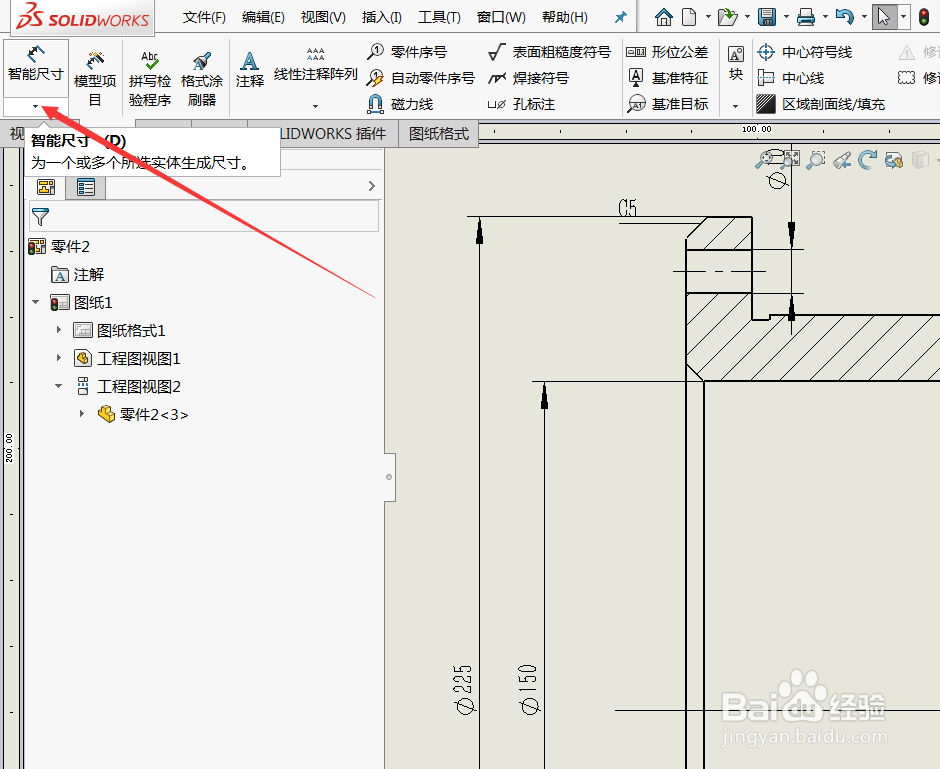Open the PropertyManager tab
940x769 pixels.
[x=86, y=187]
